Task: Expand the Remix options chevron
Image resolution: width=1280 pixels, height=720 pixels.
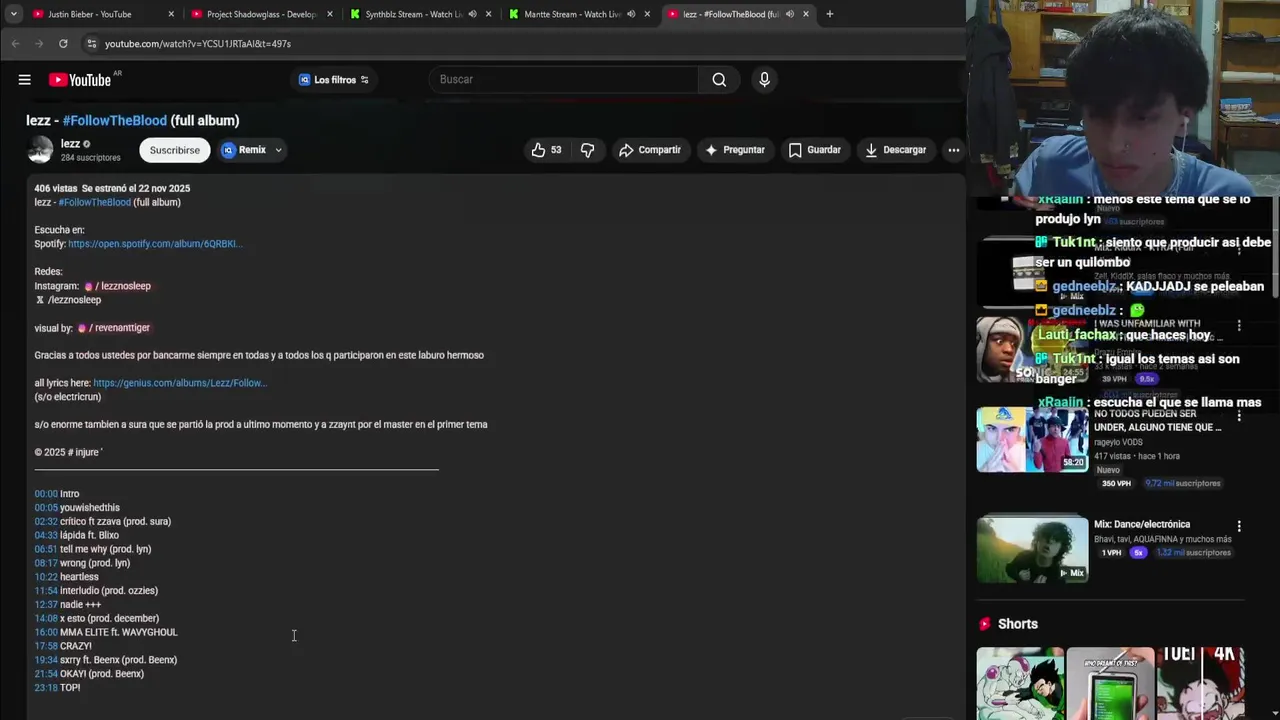Action: (279, 150)
